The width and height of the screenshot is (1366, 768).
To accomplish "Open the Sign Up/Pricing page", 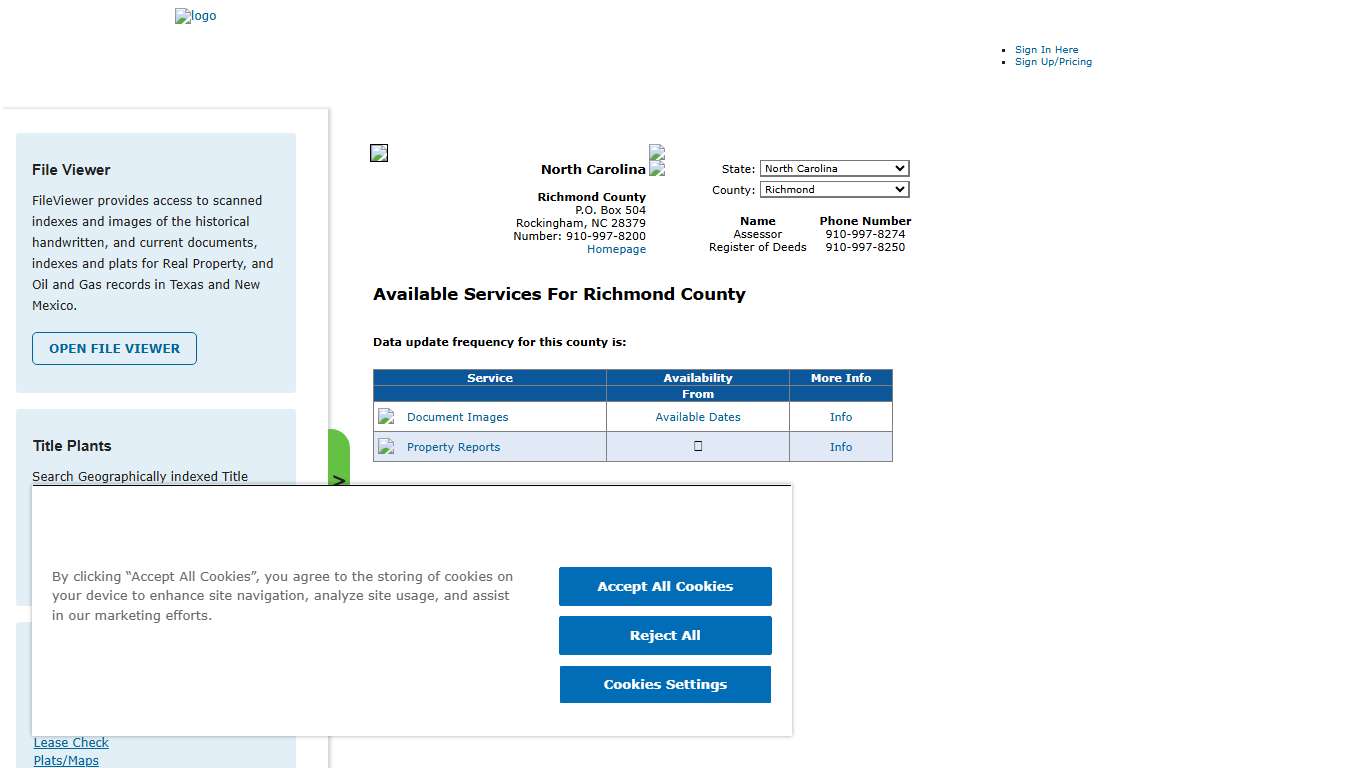I will pos(1053,62).
